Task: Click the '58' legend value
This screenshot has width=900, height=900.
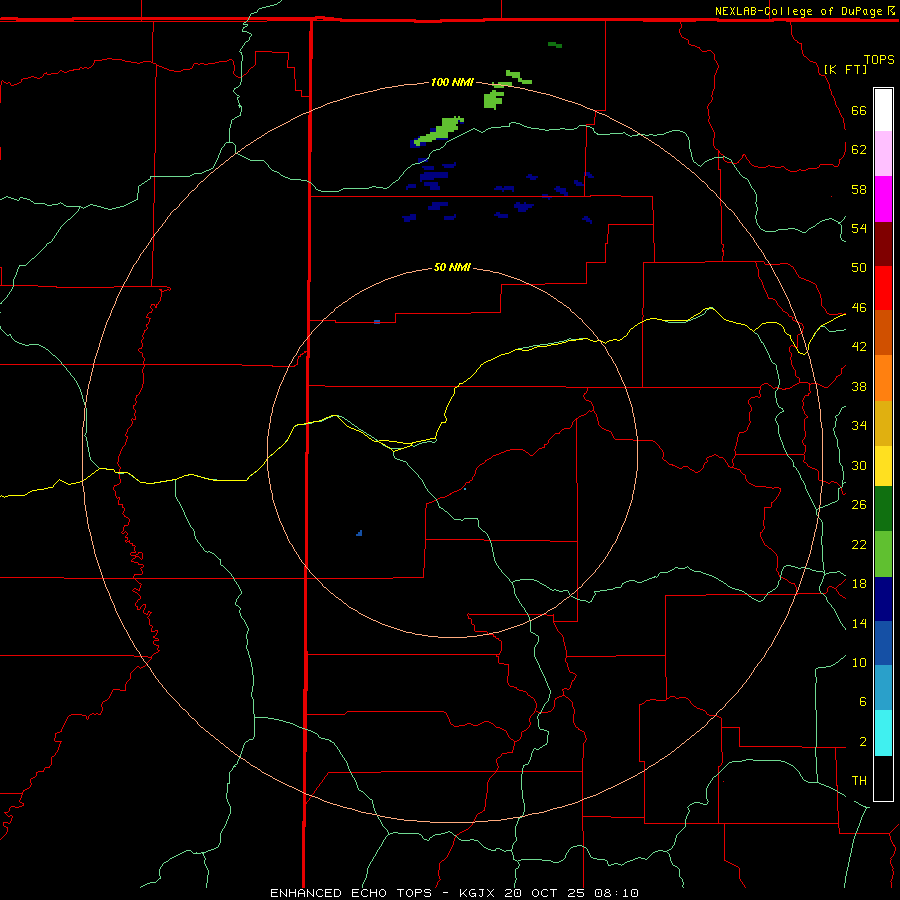Action: [x=859, y=189]
